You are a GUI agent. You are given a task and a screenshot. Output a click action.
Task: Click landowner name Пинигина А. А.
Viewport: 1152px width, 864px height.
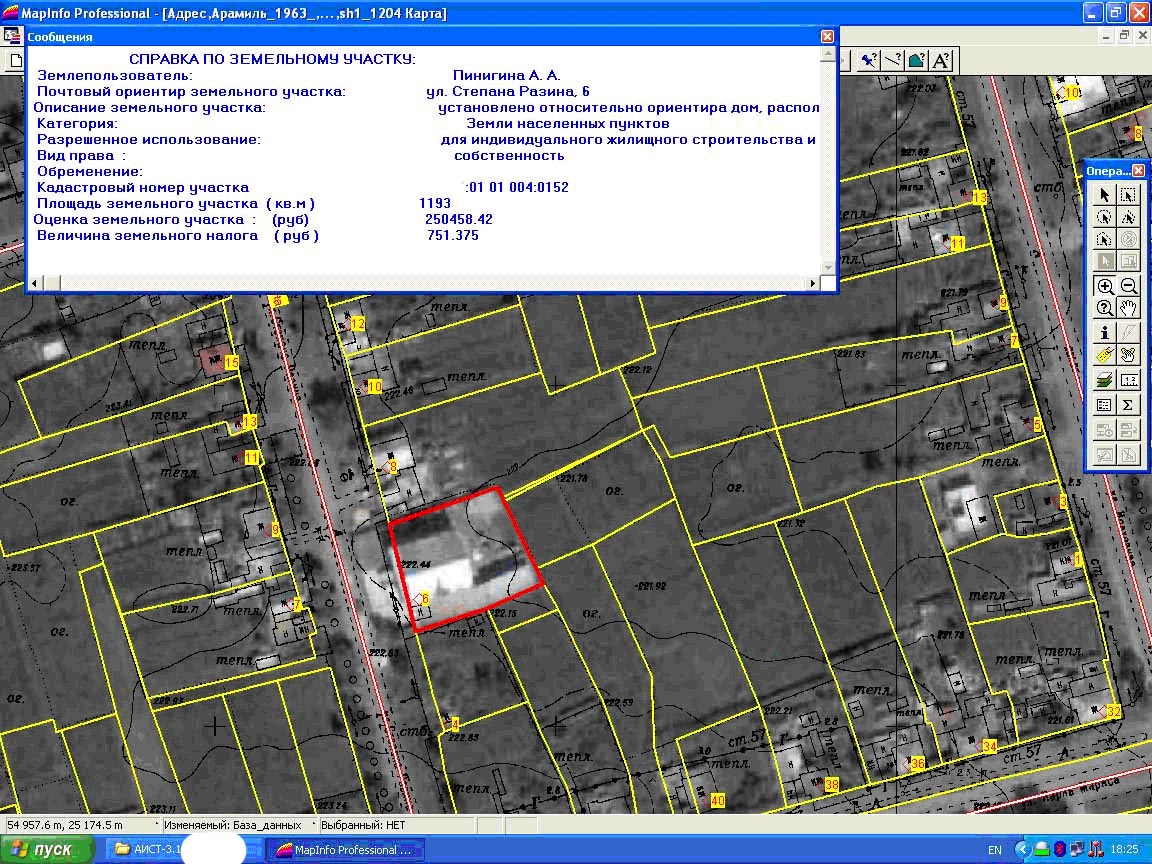507,76
